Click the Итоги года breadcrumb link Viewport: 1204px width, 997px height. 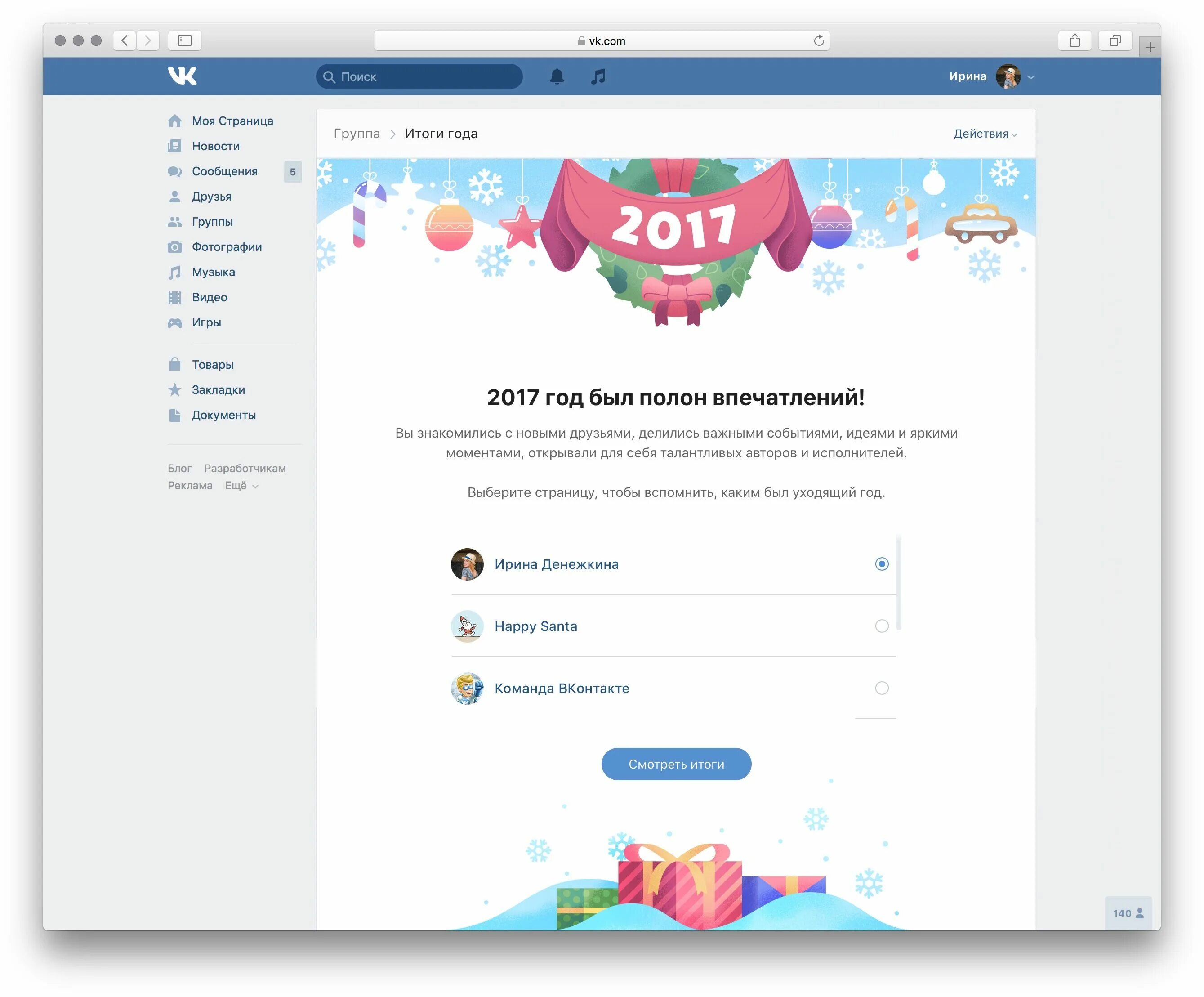[440, 133]
